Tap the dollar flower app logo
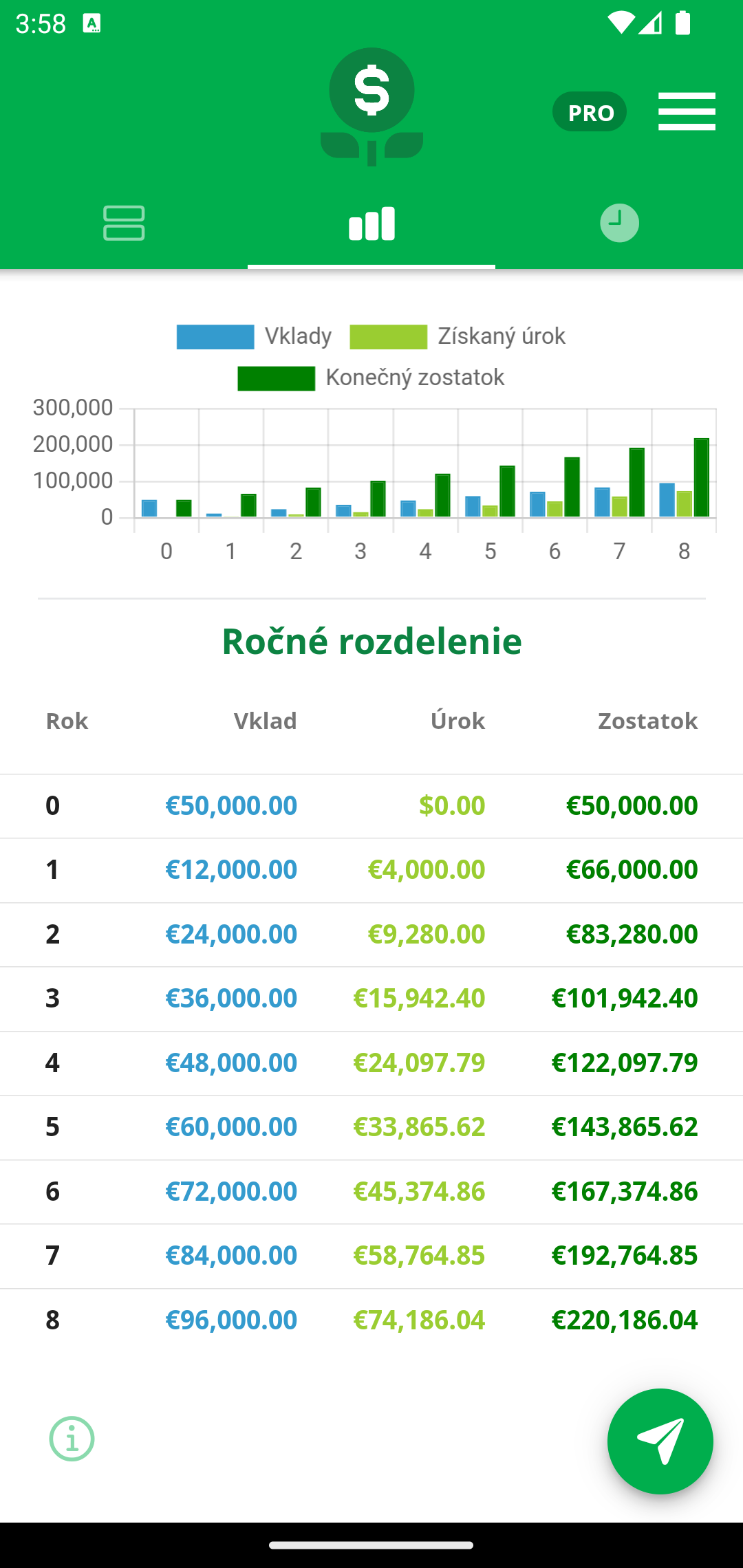Screen dimensions: 743x1568 (371, 107)
